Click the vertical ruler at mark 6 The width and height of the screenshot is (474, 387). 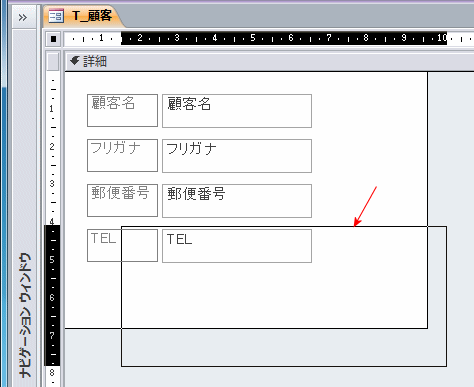[52, 297]
